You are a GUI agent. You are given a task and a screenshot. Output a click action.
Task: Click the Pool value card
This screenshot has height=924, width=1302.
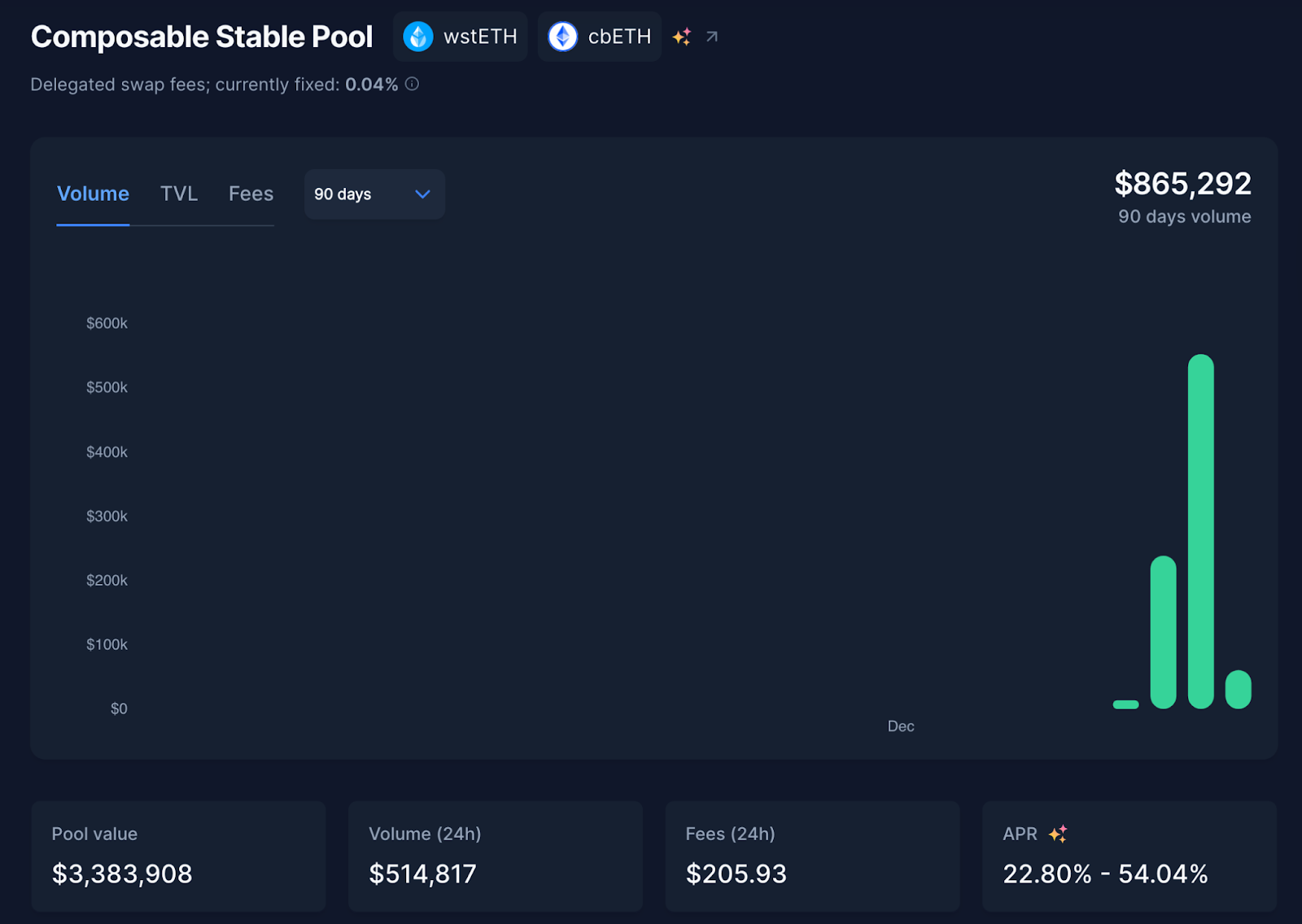coord(178,856)
